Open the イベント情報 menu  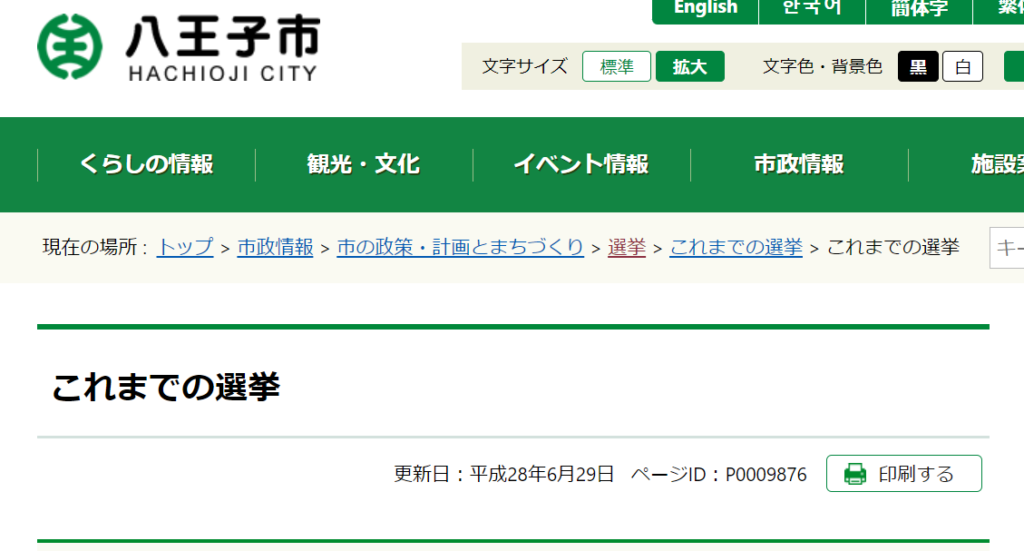pyautogui.click(x=581, y=165)
